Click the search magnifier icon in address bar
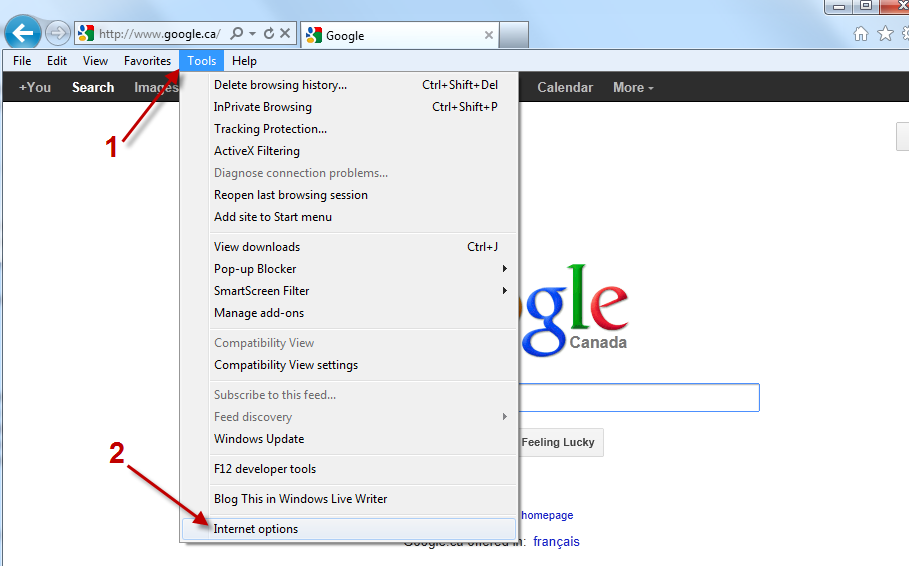The image size is (909, 566). (237, 34)
